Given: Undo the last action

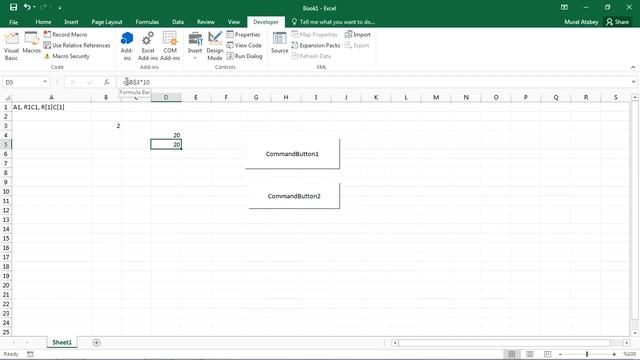Looking at the screenshot, I should pyautogui.click(x=27, y=7).
